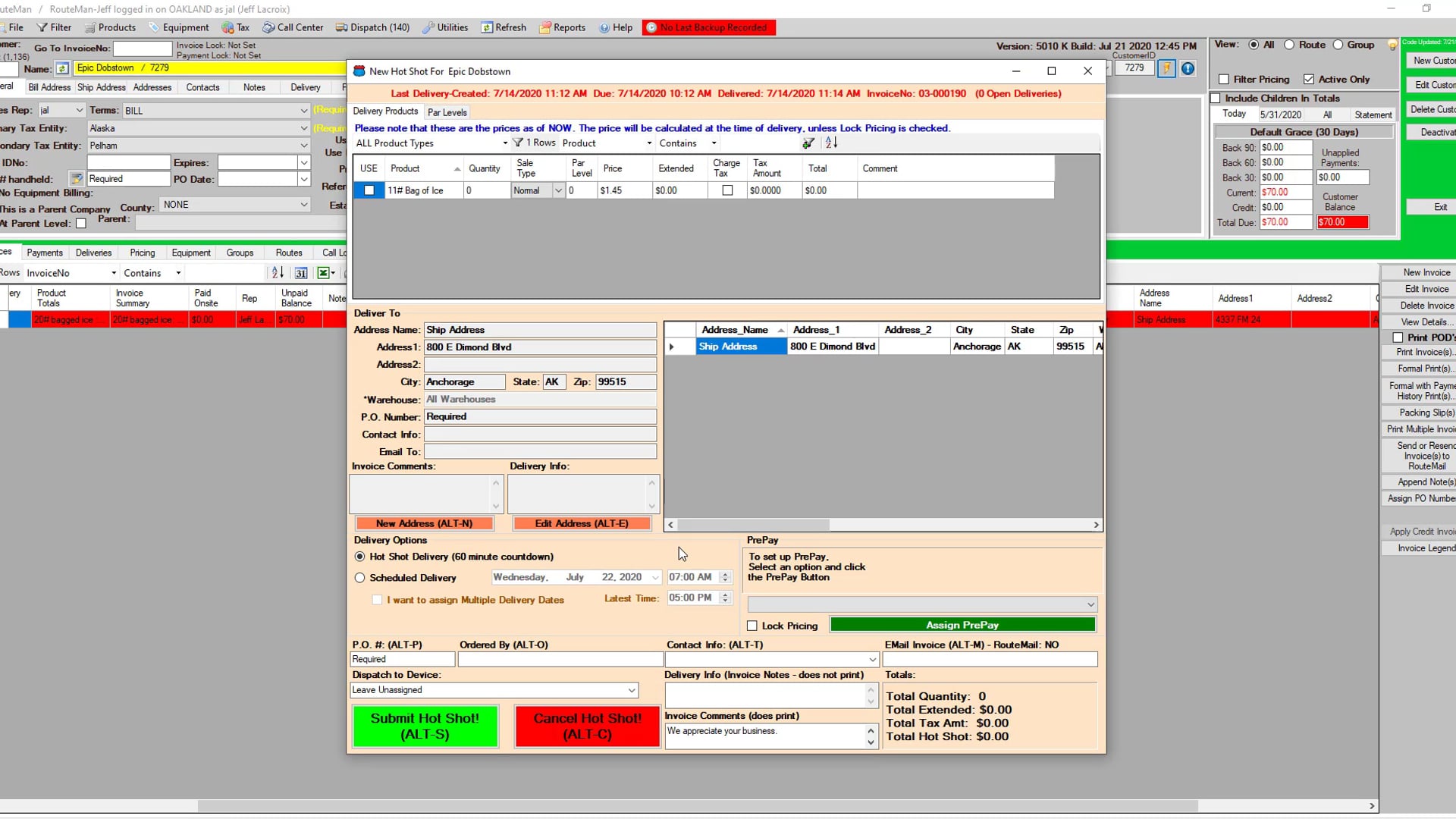Viewport: 1456px width, 819px height.
Task: Click the blue info icon next to CustomerID 7279
Action: tap(1188, 68)
